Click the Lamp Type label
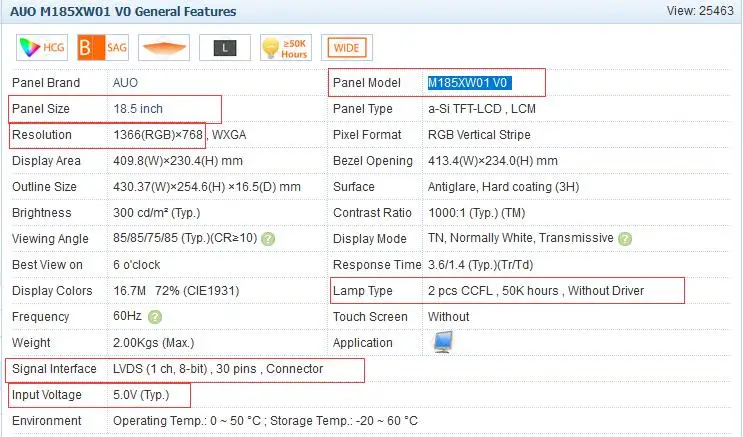Image resolution: width=743 pixels, height=437 pixels. (x=362, y=291)
